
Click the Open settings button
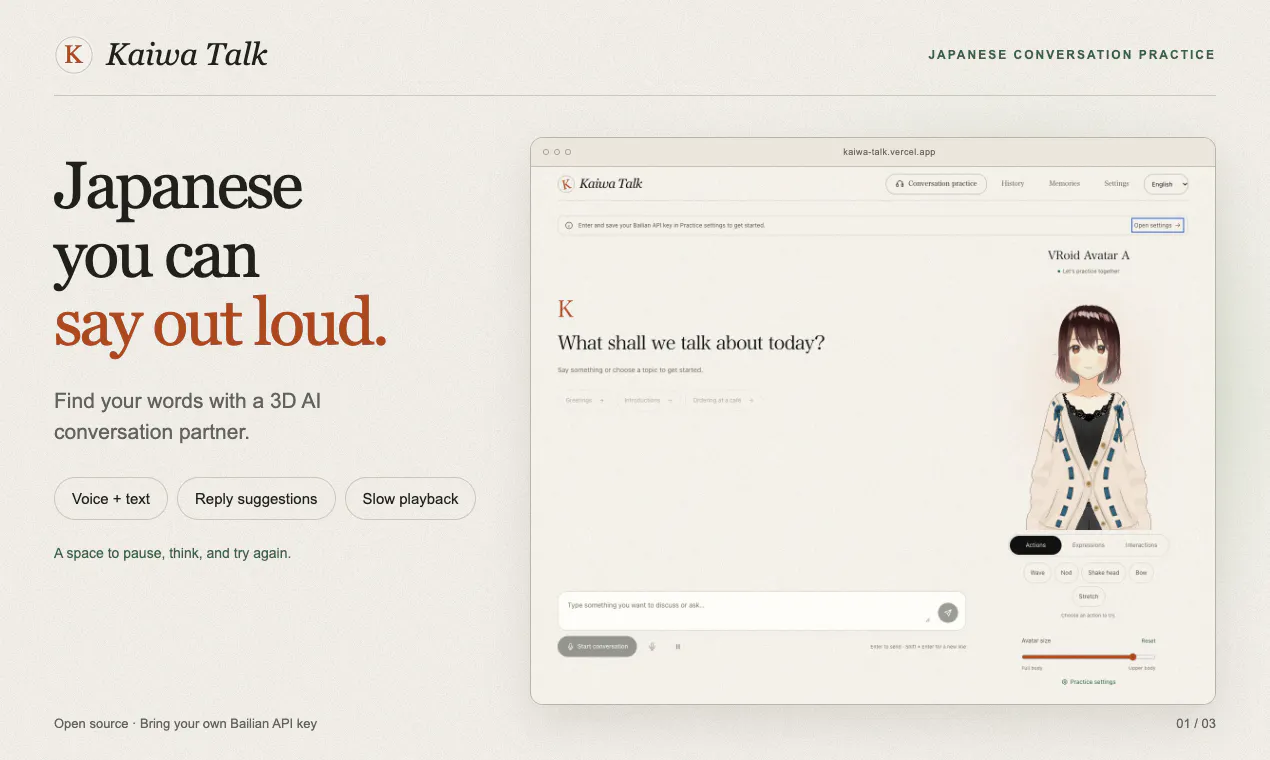tap(1157, 226)
